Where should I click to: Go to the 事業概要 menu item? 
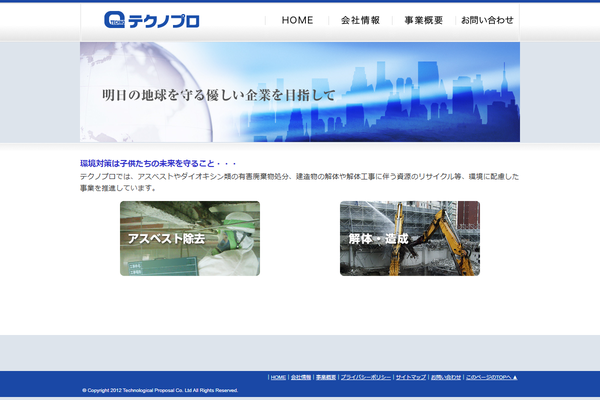click(424, 20)
